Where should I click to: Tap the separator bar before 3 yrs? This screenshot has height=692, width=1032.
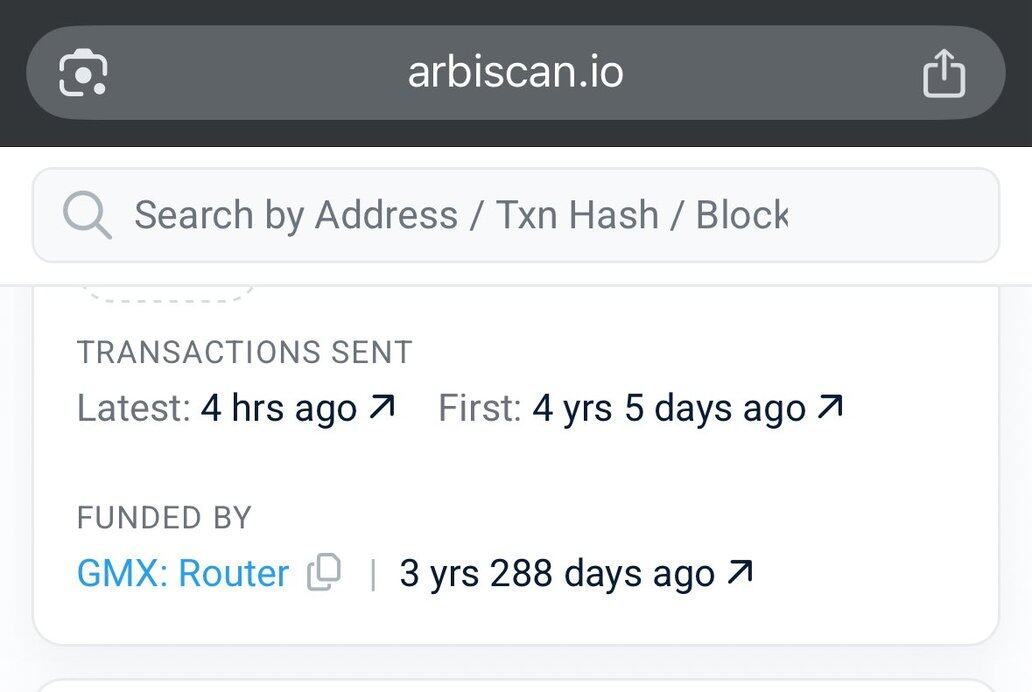click(373, 574)
